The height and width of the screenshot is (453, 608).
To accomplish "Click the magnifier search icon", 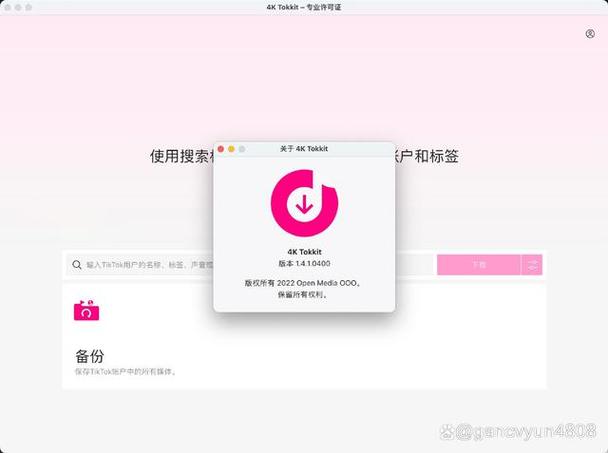I will [77, 265].
